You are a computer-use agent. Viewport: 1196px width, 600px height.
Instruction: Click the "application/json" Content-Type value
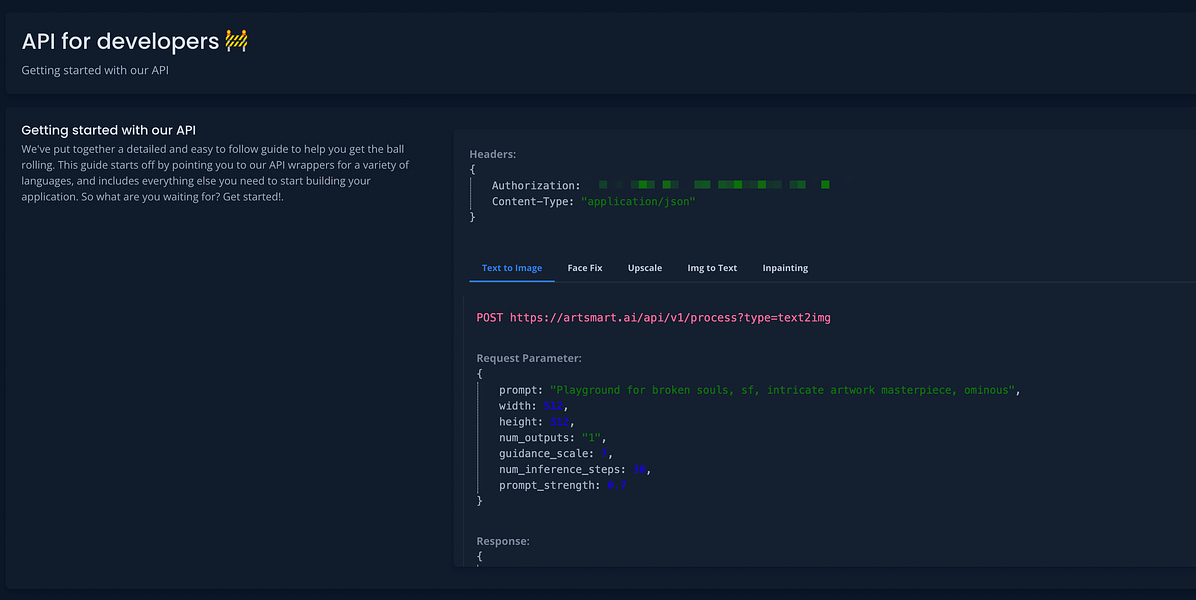point(638,202)
